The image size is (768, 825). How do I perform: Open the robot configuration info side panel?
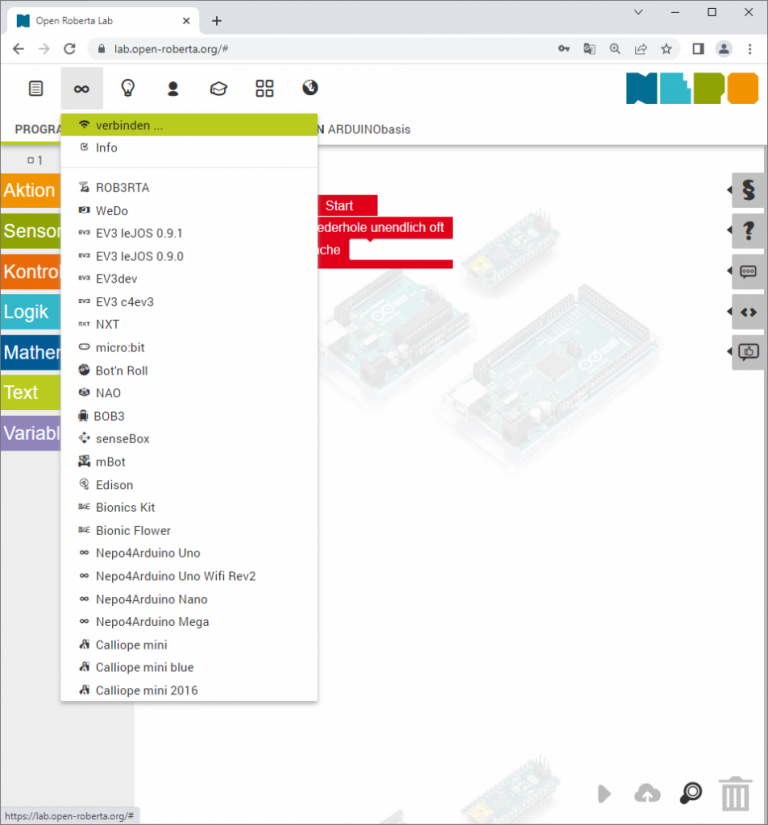tap(747, 271)
